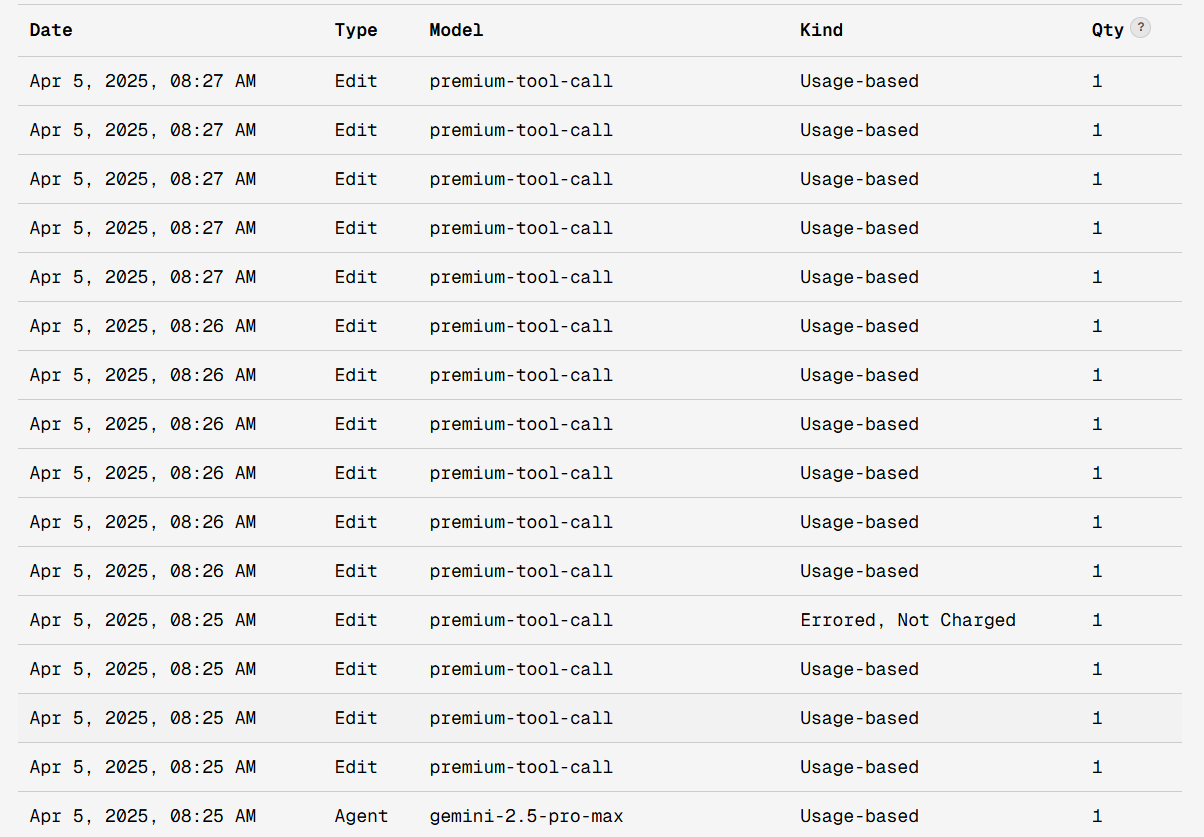Select the Agent type cell
The width and height of the screenshot is (1204, 837).
click(361, 816)
